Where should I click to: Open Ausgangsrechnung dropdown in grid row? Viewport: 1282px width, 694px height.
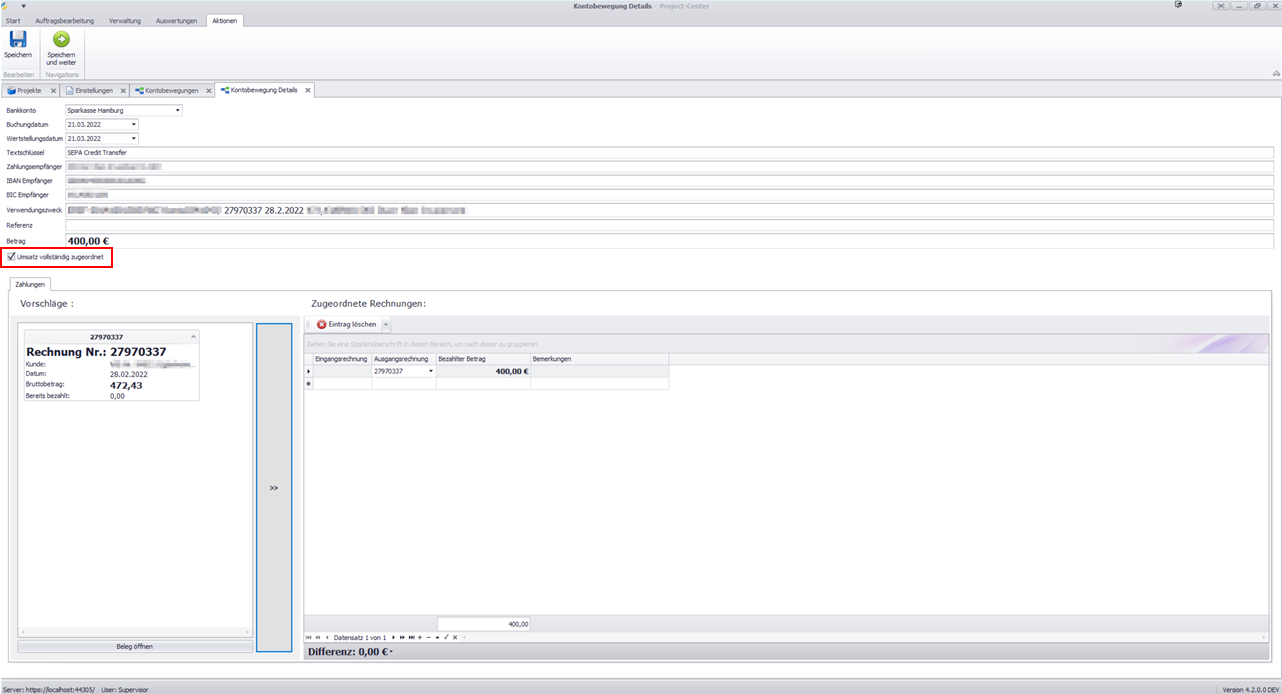(x=431, y=371)
